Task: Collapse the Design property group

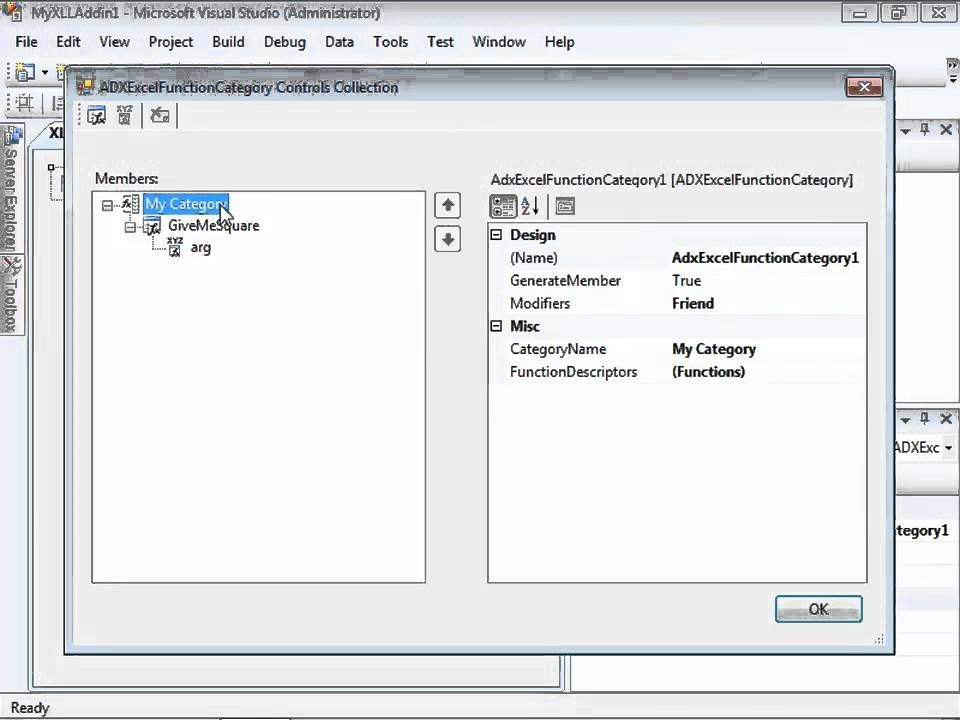Action: pyautogui.click(x=497, y=234)
